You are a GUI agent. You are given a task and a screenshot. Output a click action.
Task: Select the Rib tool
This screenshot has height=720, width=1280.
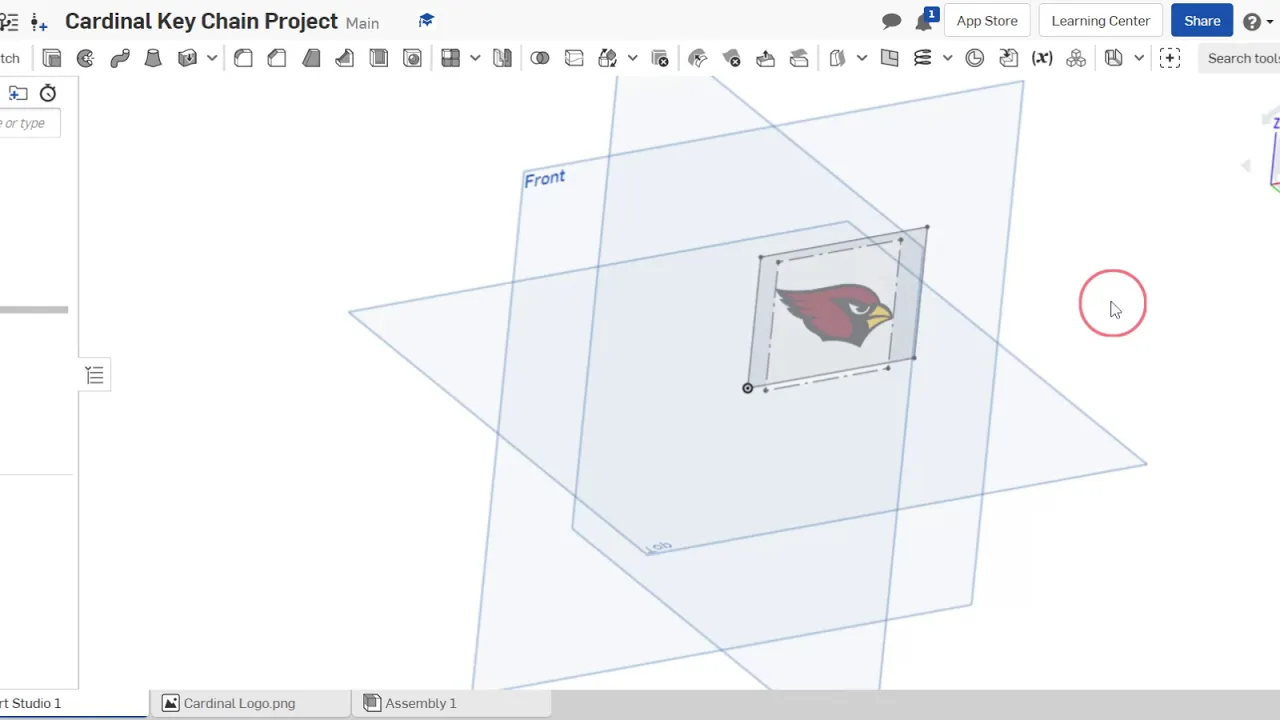click(x=345, y=58)
